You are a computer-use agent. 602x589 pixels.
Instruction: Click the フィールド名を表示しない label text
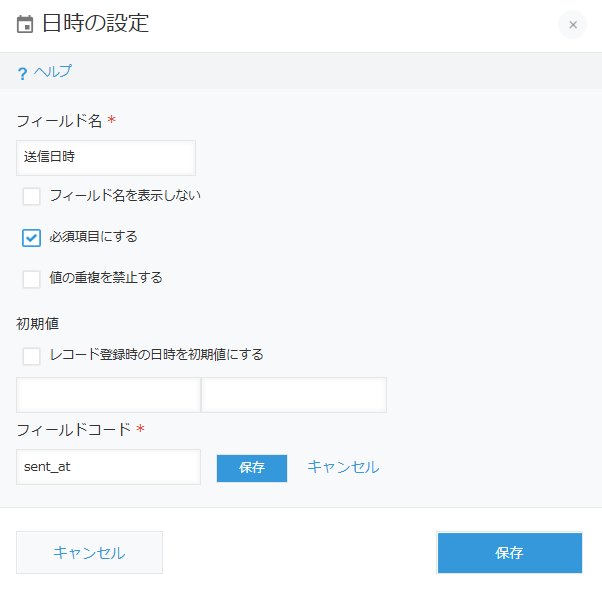tap(125, 195)
